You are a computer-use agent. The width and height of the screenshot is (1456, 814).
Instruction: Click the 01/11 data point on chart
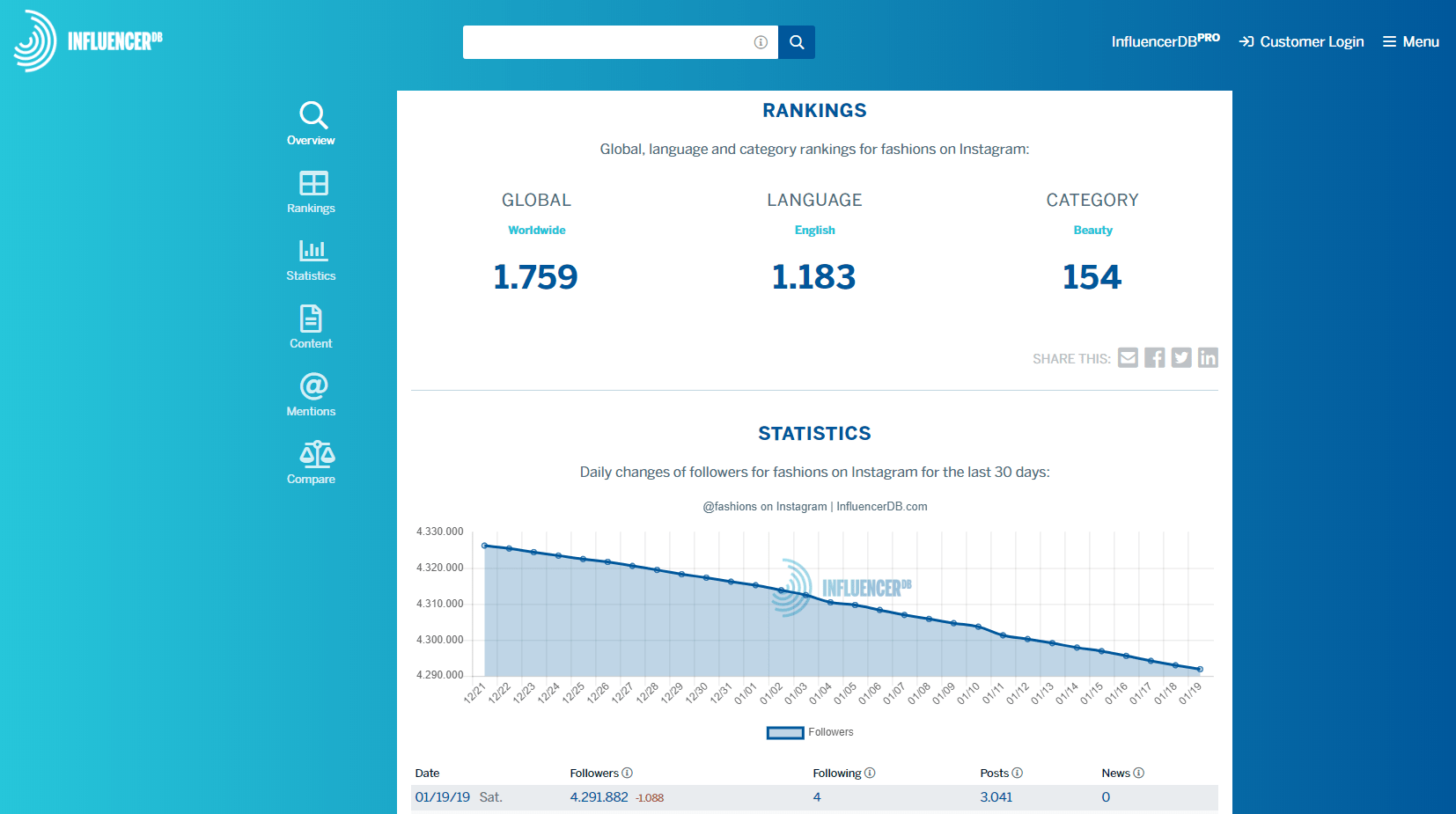pos(1003,635)
